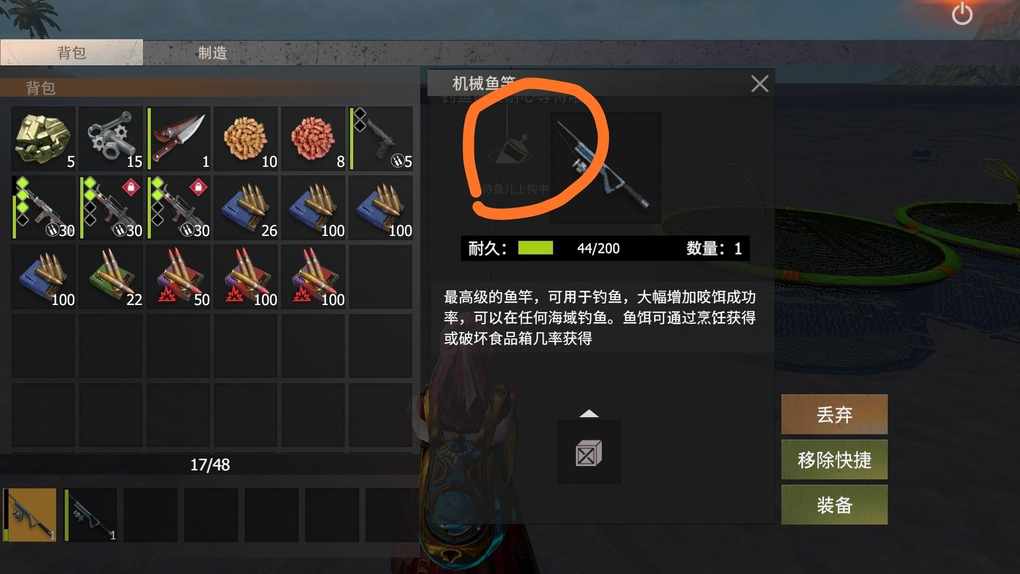Select the second locked rifle
1020x574 pixels.
tap(179, 208)
